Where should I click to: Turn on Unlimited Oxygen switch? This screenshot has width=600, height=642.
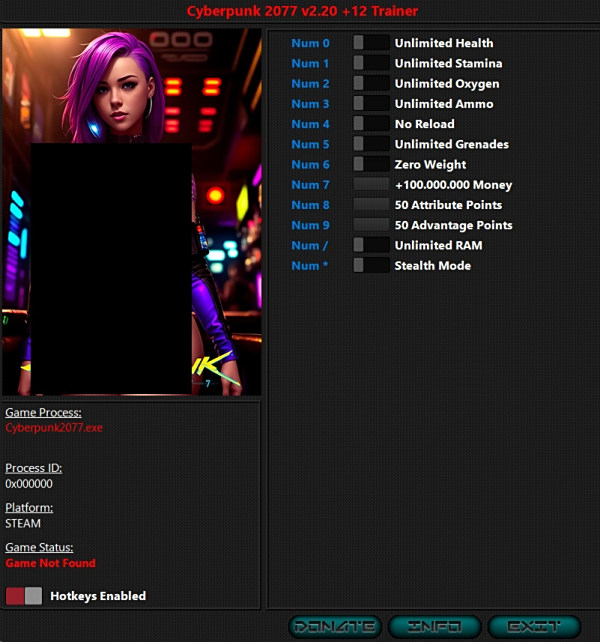[371, 83]
